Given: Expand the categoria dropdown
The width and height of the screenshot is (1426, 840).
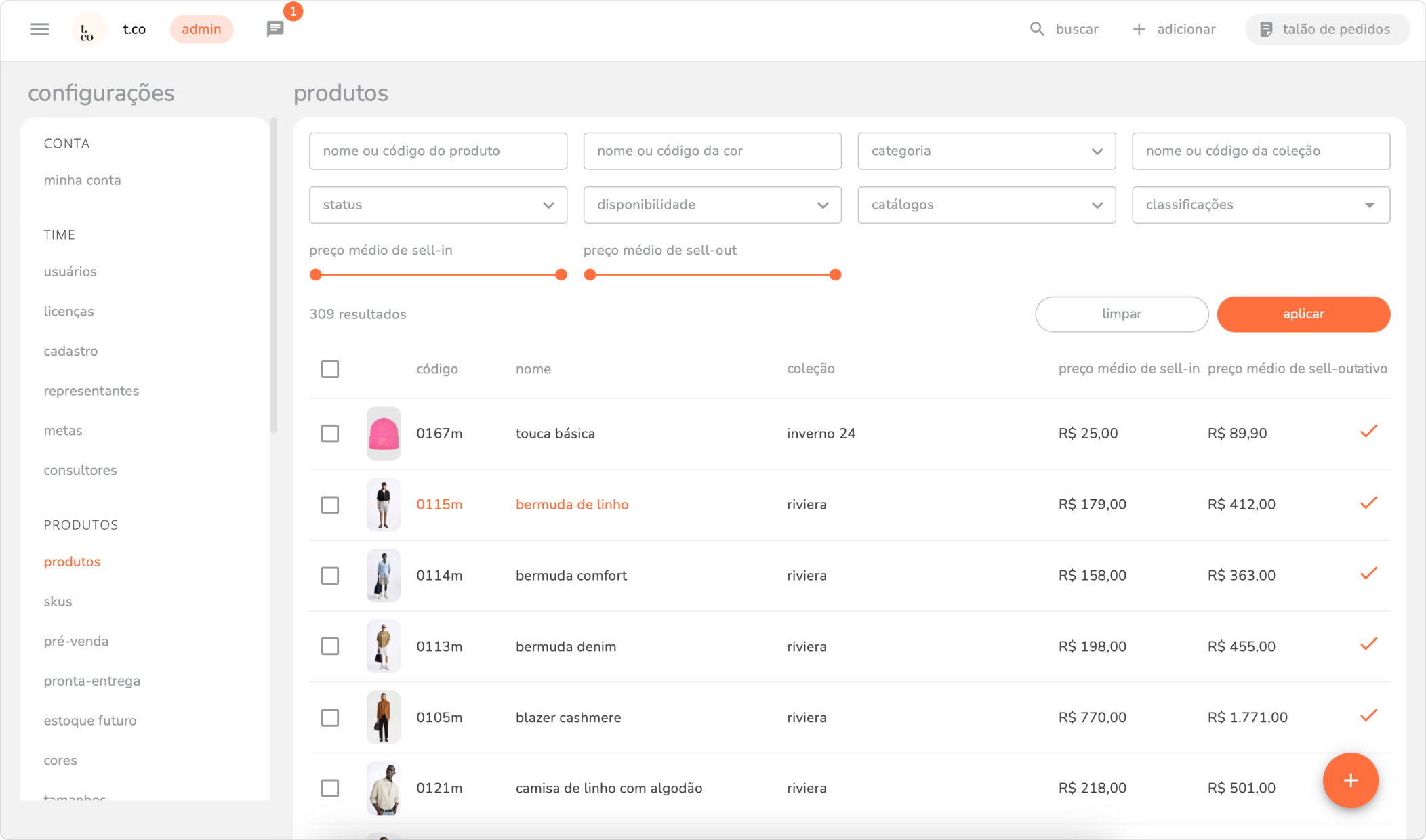Looking at the screenshot, I should click(x=986, y=151).
